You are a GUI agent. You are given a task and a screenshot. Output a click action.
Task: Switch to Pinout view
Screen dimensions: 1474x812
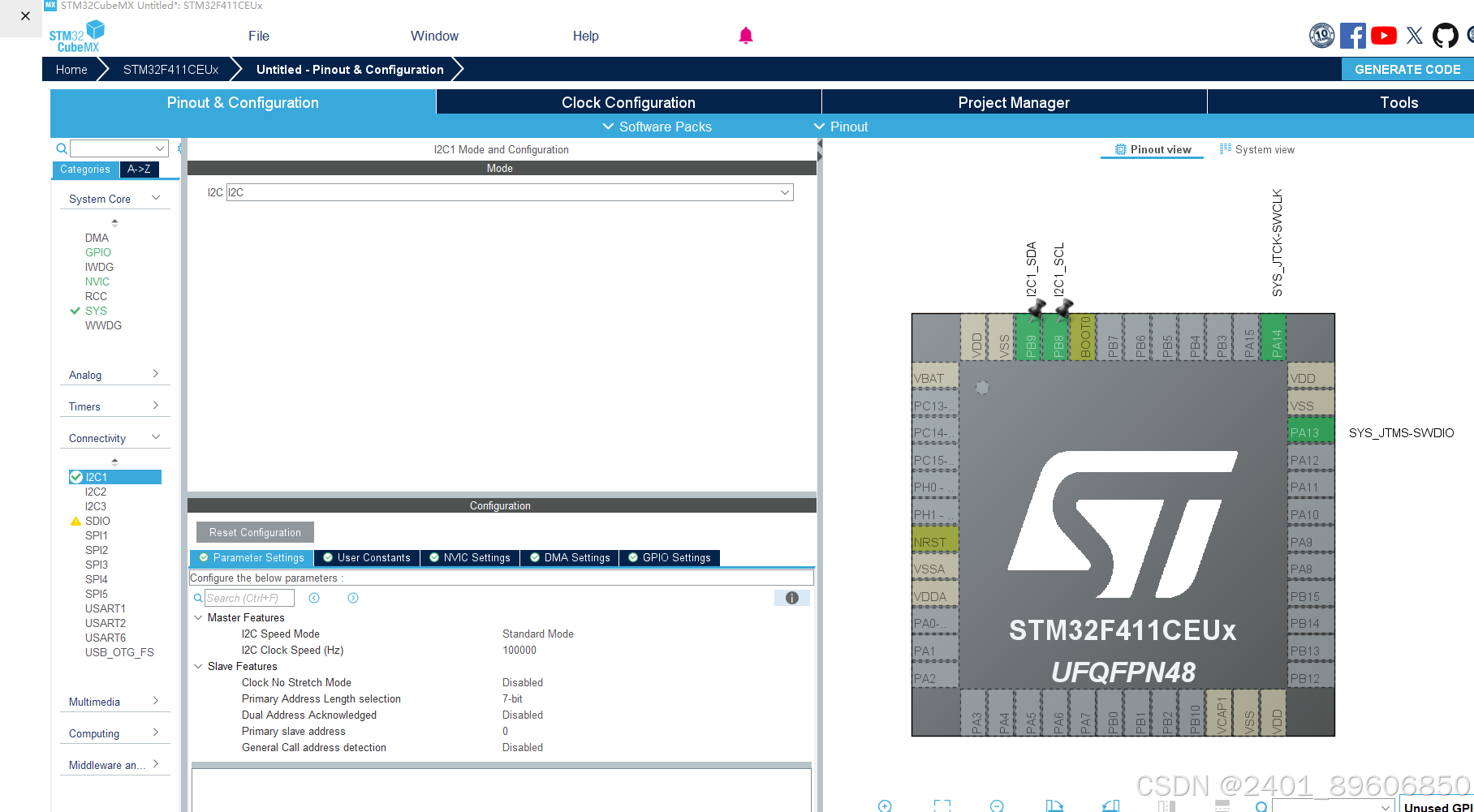1153,149
